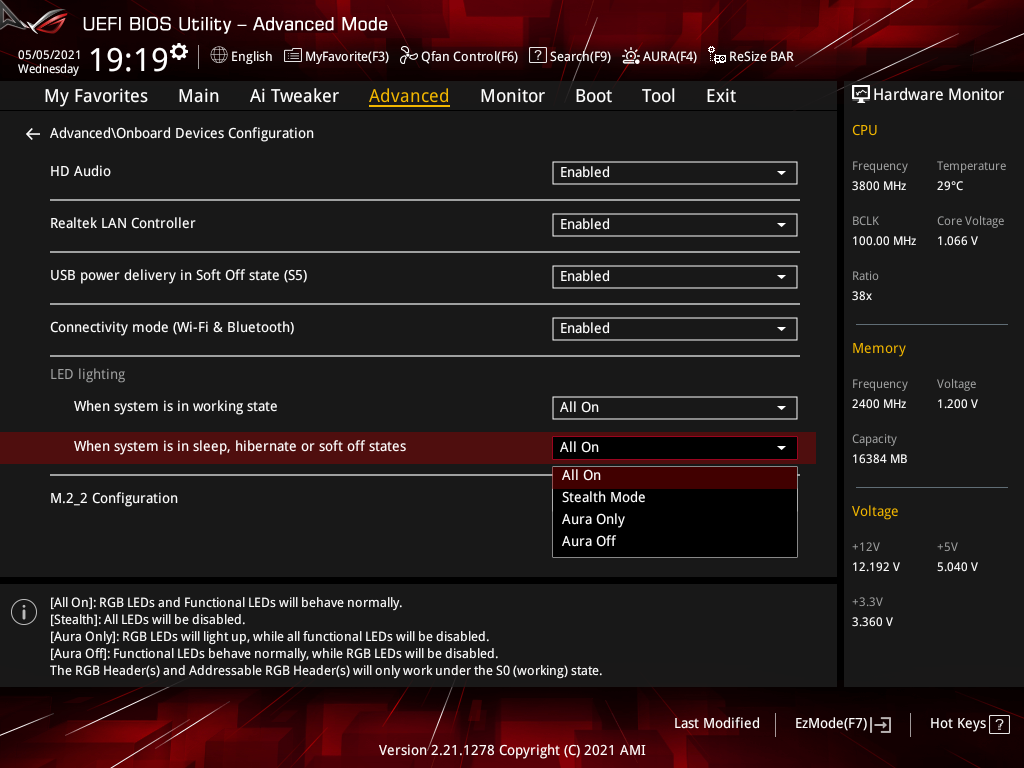
Task: Switch to My Favorites tab
Action: tap(96, 96)
